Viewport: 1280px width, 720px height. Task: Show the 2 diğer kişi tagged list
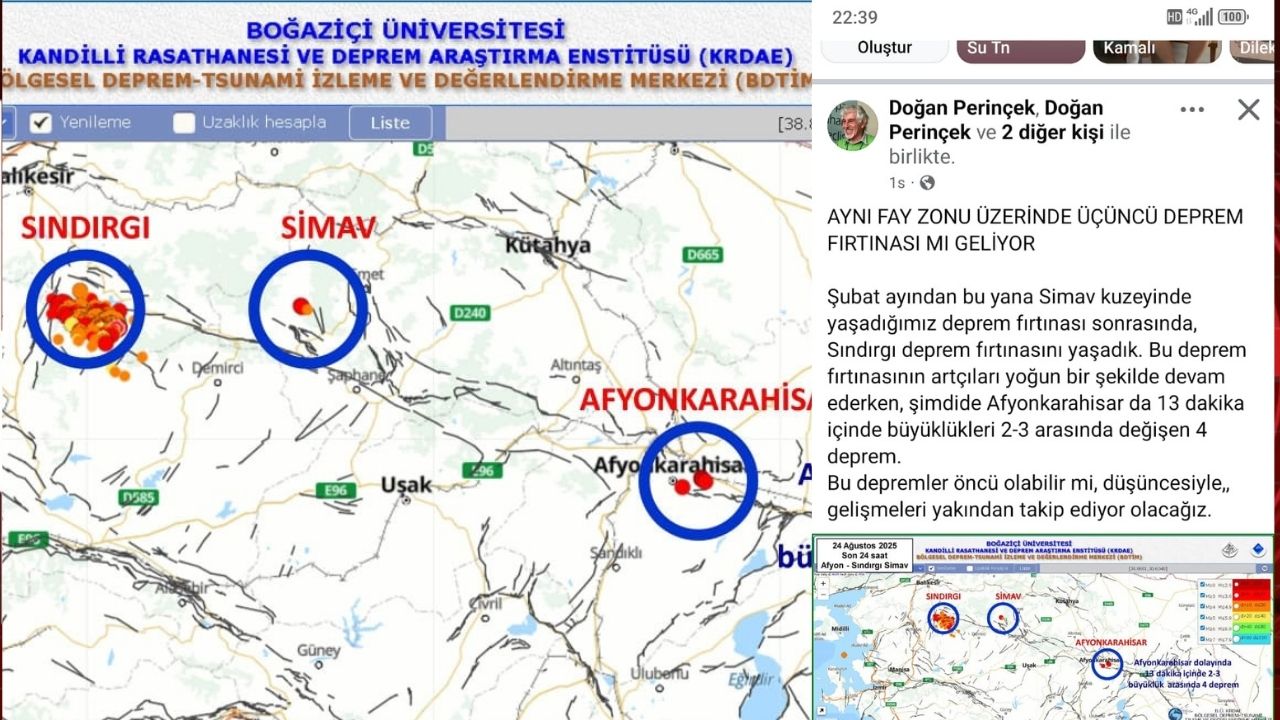coord(1053,132)
